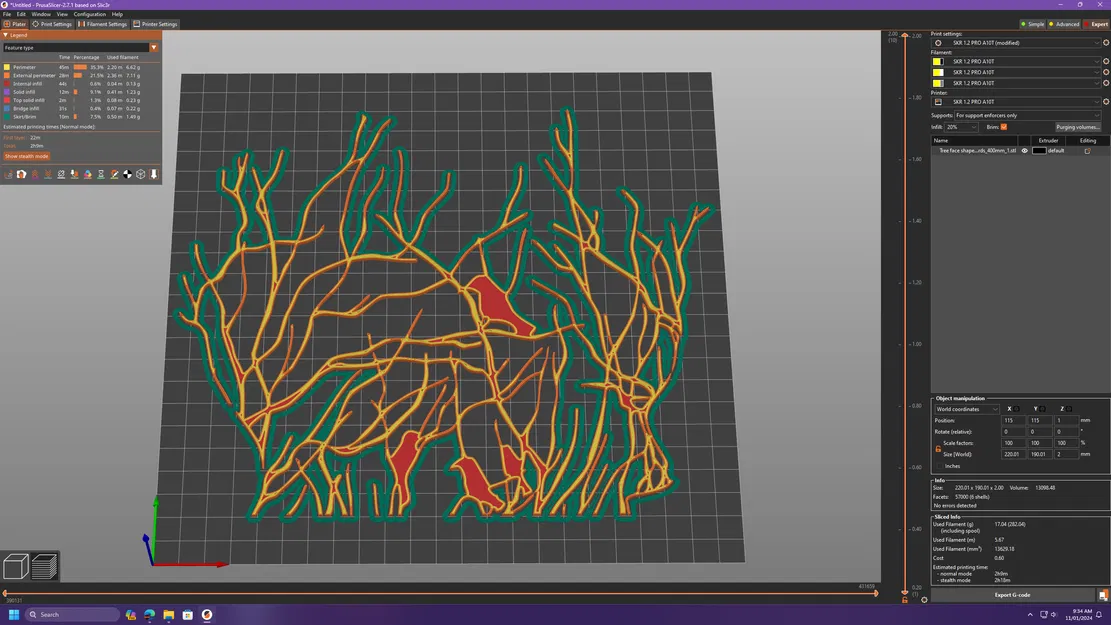Click gear icon beside second Filament preset
Image resolution: width=1111 pixels, height=625 pixels.
tap(1106, 72)
